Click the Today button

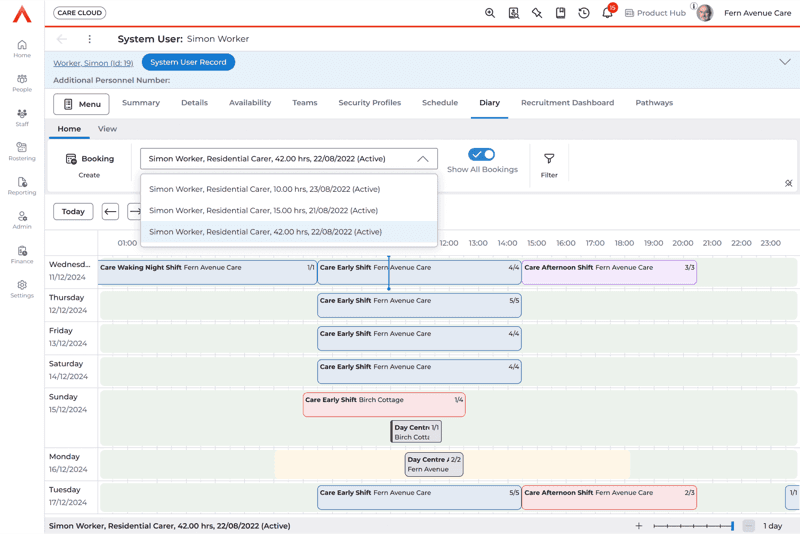(x=73, y=212)
